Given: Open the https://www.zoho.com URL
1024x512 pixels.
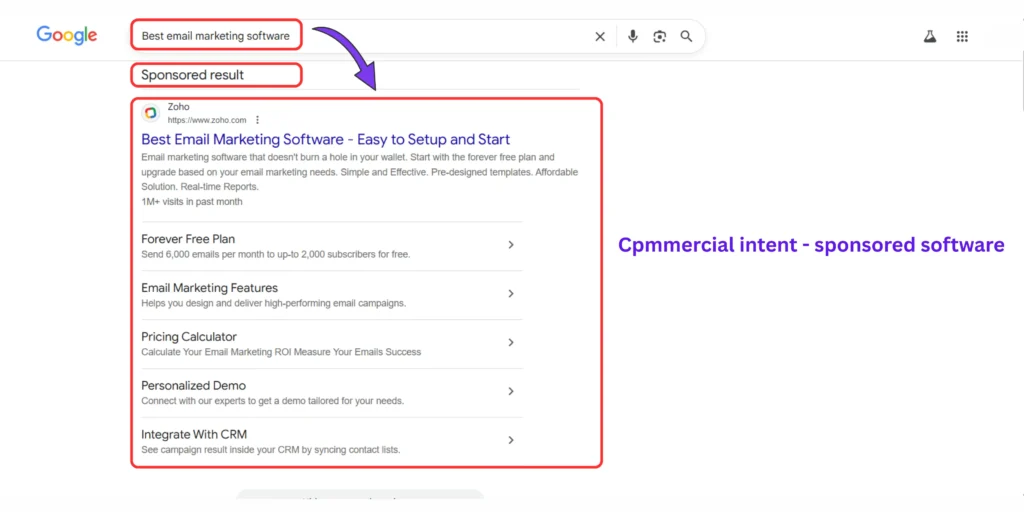Looking at the screenshot, I should pyautogui.click(x=206, y=120).
